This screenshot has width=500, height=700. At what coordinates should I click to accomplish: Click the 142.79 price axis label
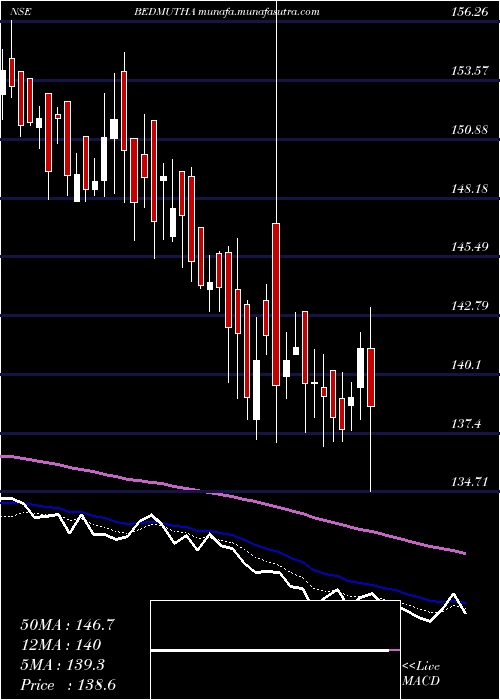click(x=469, y=306)
